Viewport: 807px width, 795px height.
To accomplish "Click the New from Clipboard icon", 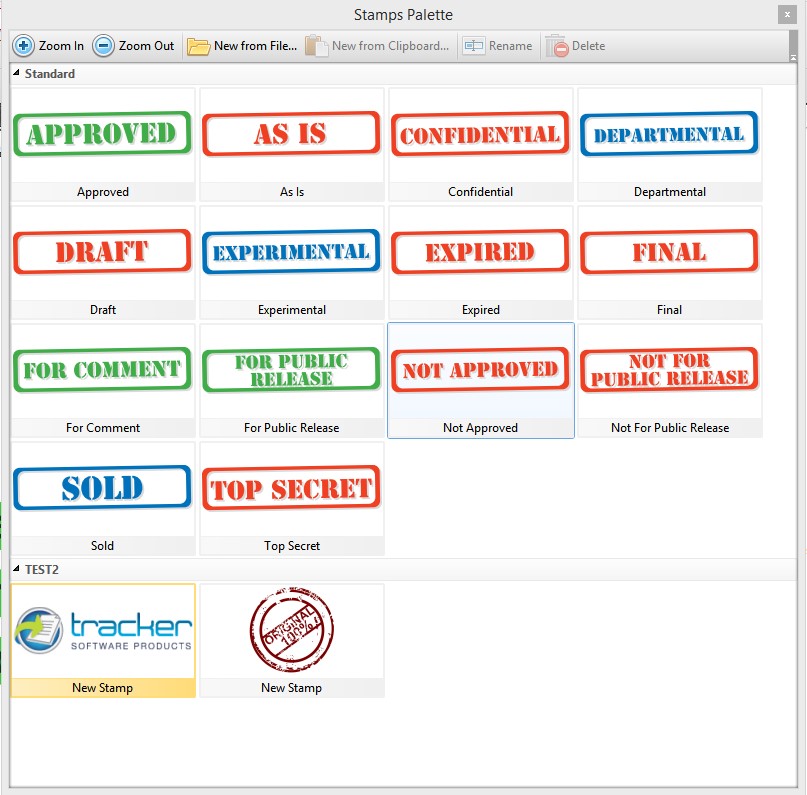I will coord(317,46).
